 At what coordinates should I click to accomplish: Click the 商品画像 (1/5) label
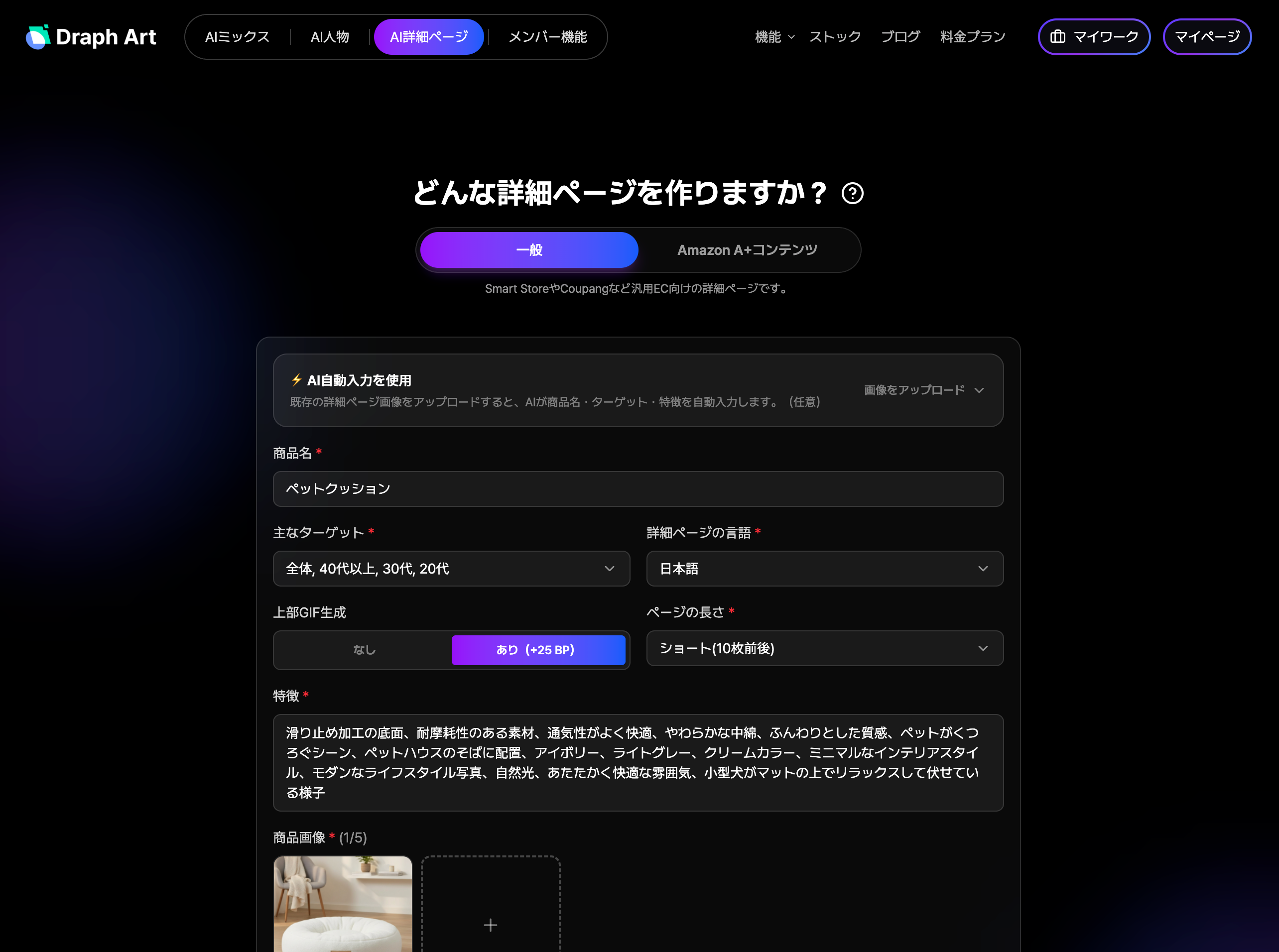[320, 837]
